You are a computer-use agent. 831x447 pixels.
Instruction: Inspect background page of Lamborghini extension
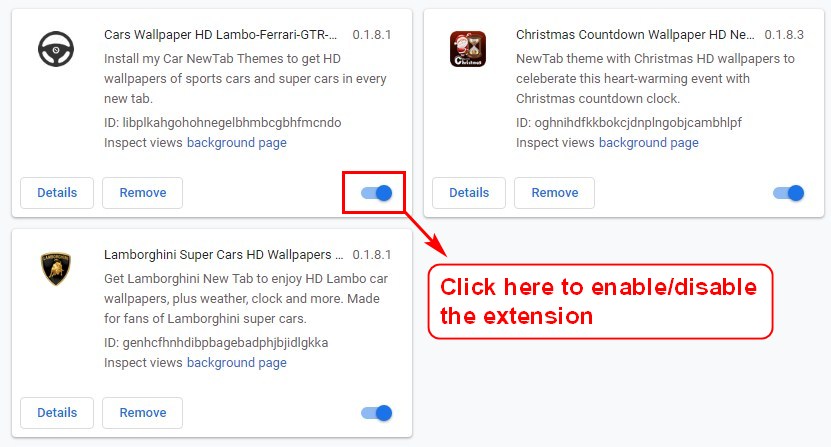coord(236,363)
